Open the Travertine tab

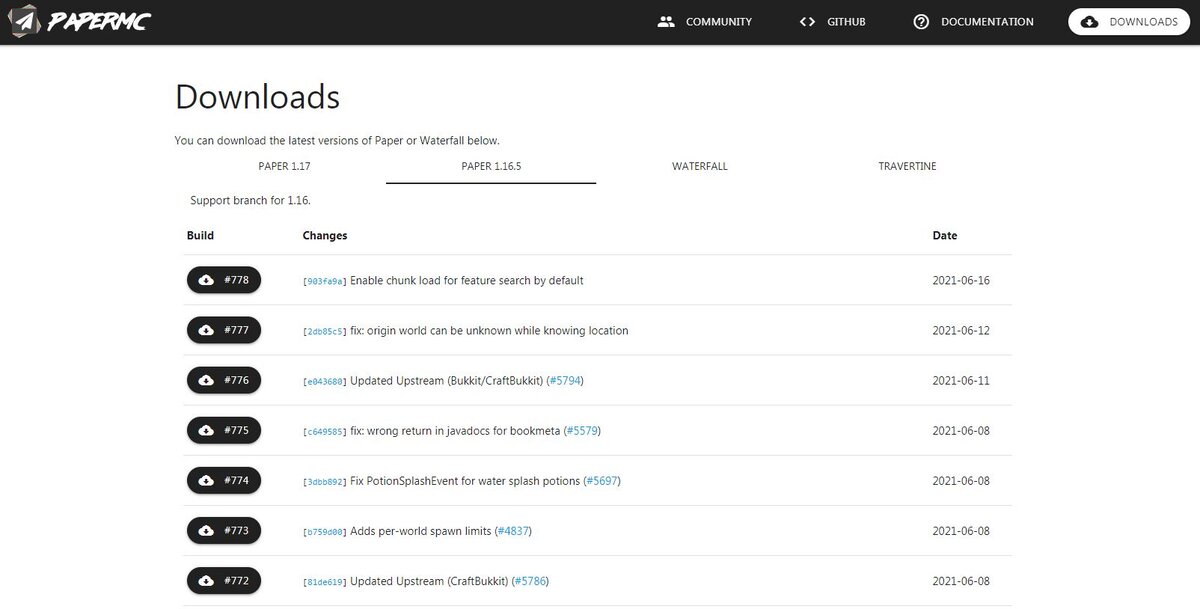907,166
